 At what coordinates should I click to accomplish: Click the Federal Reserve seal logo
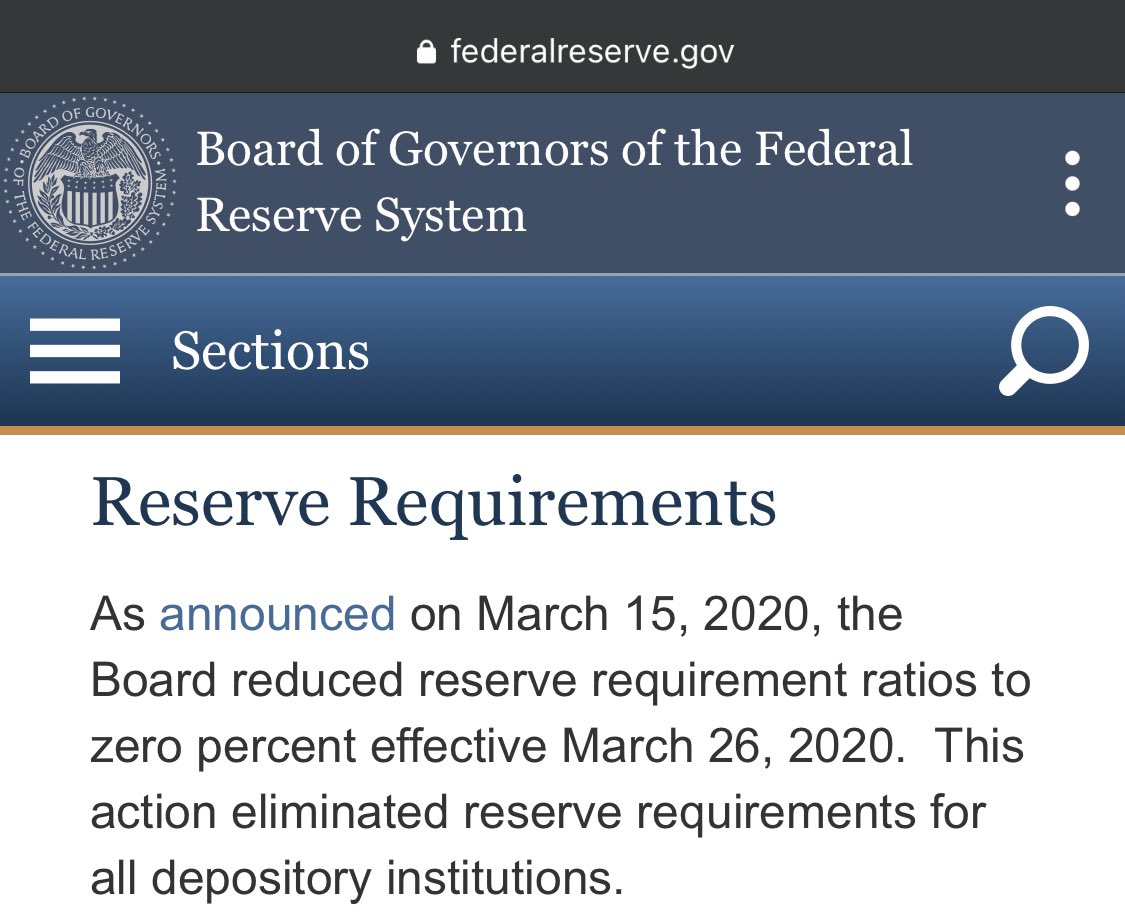pyautogui.click(x=90, y=184)
